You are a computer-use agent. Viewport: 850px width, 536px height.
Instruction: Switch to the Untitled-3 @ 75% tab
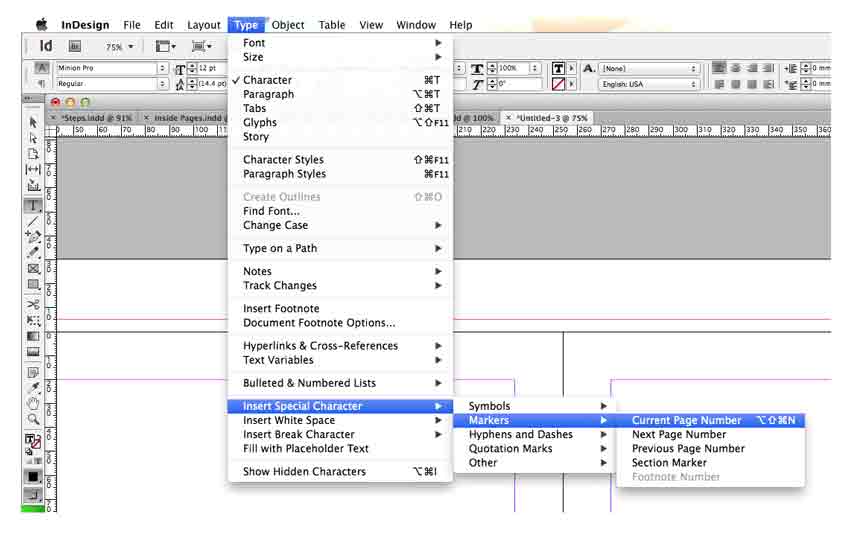552,118
